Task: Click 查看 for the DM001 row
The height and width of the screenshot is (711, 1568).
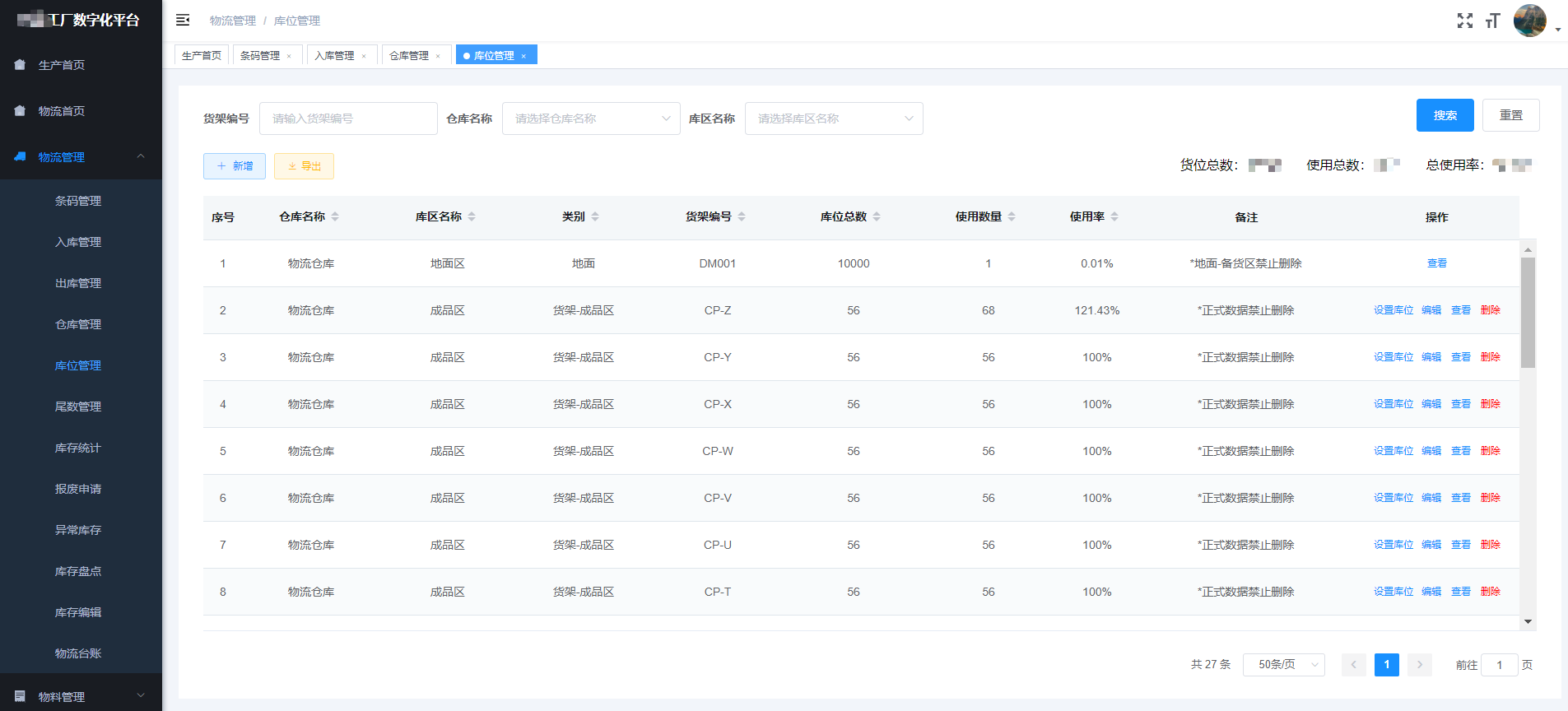Action: [x=1437, y=263]
